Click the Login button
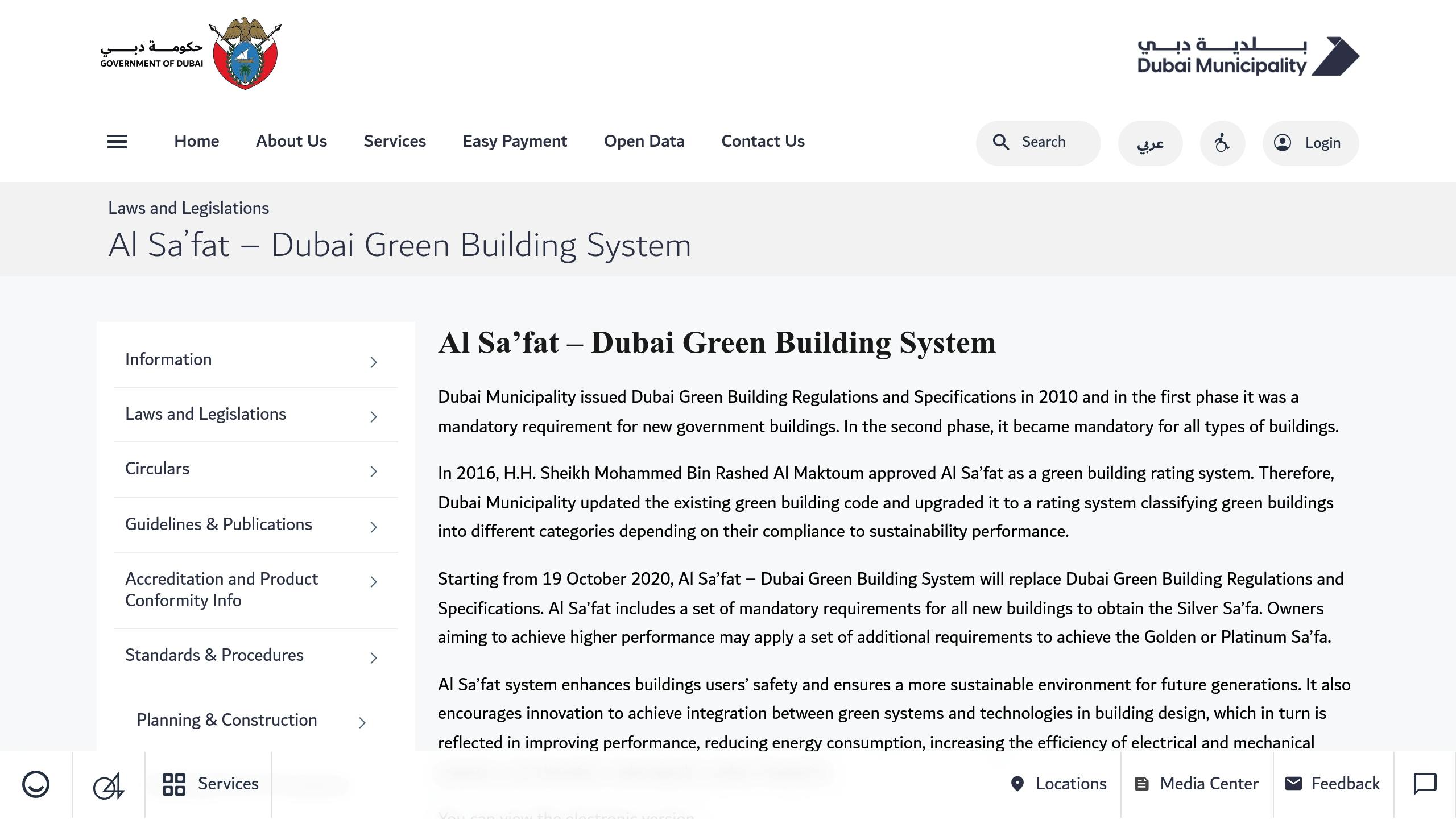The width and height of the screenshot is (1456, 819). coord(1311,143)
